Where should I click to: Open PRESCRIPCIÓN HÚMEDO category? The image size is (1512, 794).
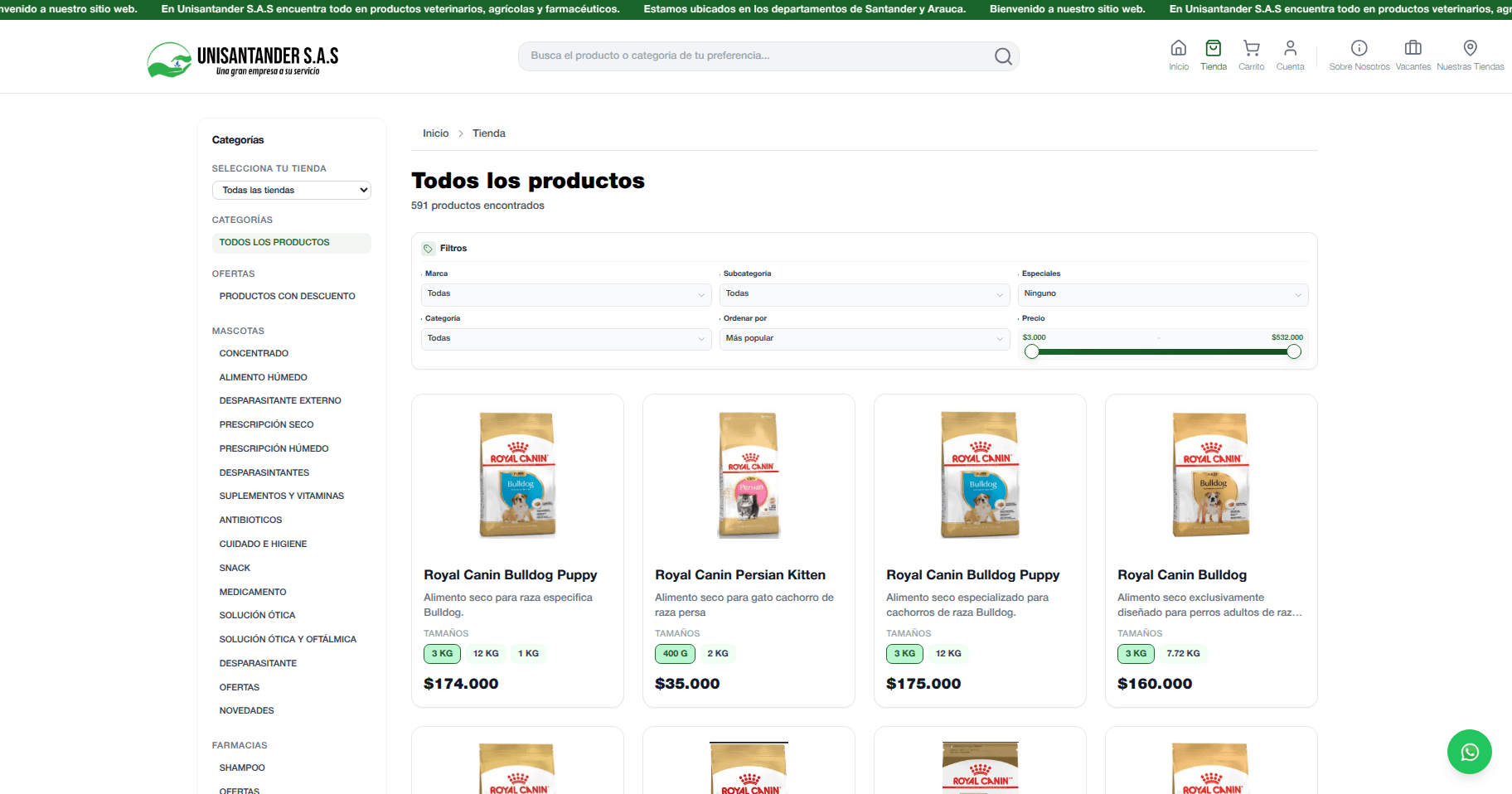click(274, 449)
